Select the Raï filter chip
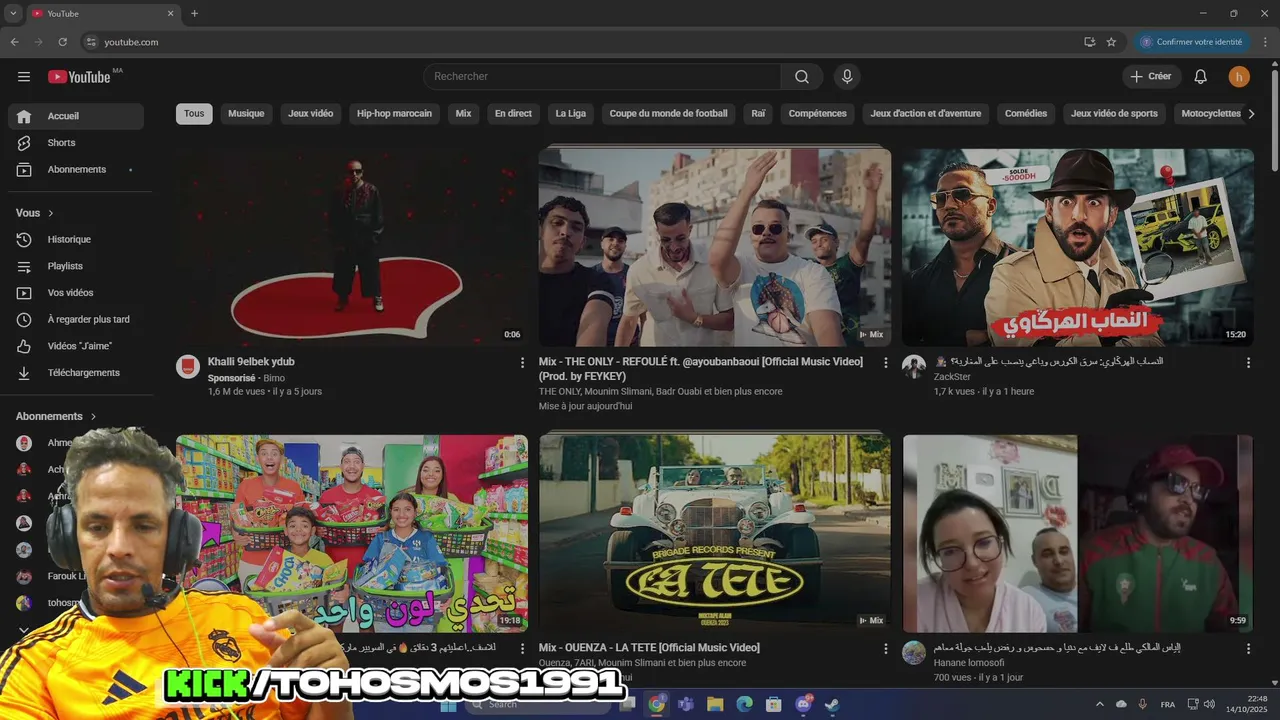 (x=758, y=114)
